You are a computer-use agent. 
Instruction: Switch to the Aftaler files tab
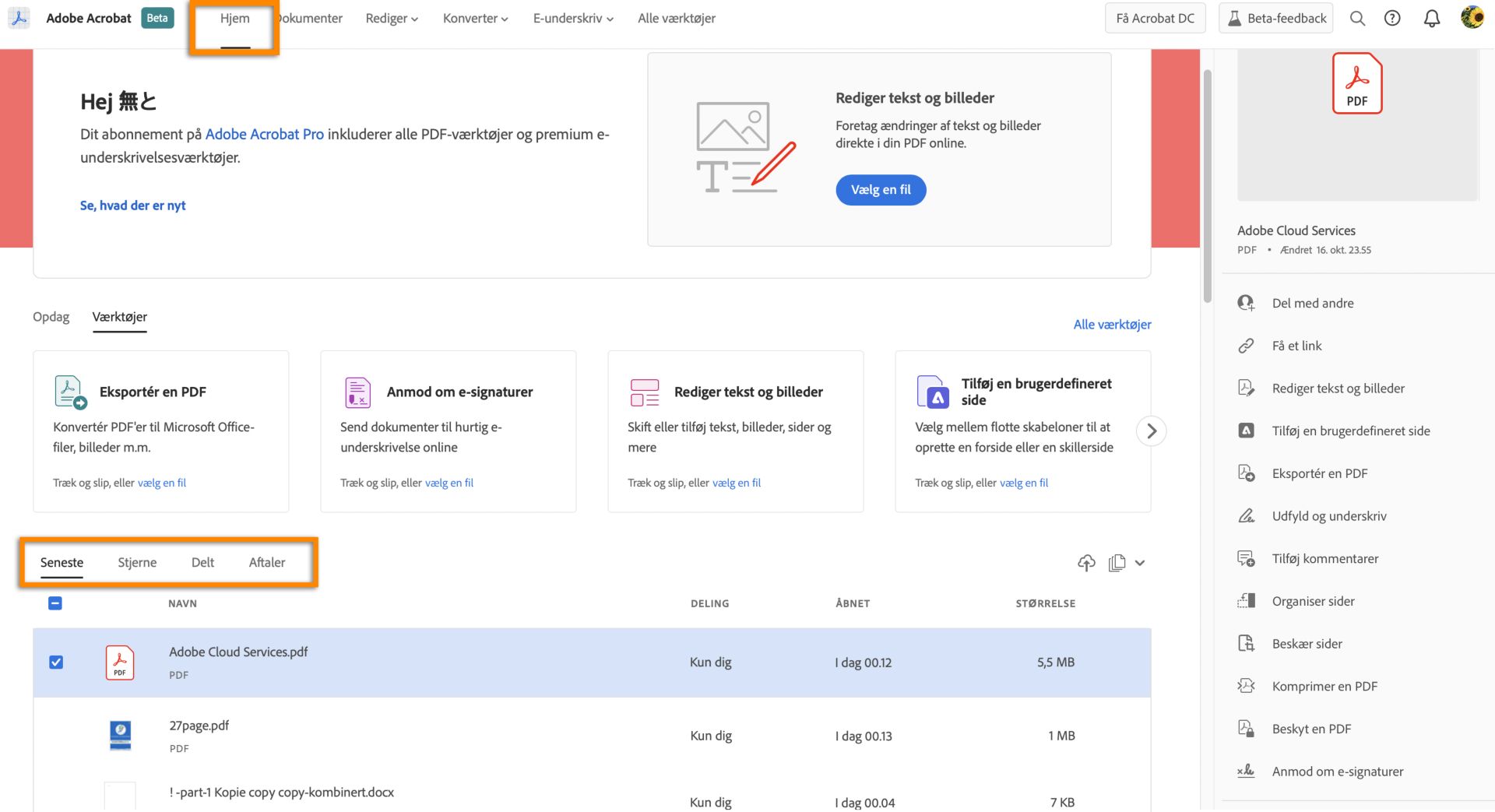tap(267, 562)
